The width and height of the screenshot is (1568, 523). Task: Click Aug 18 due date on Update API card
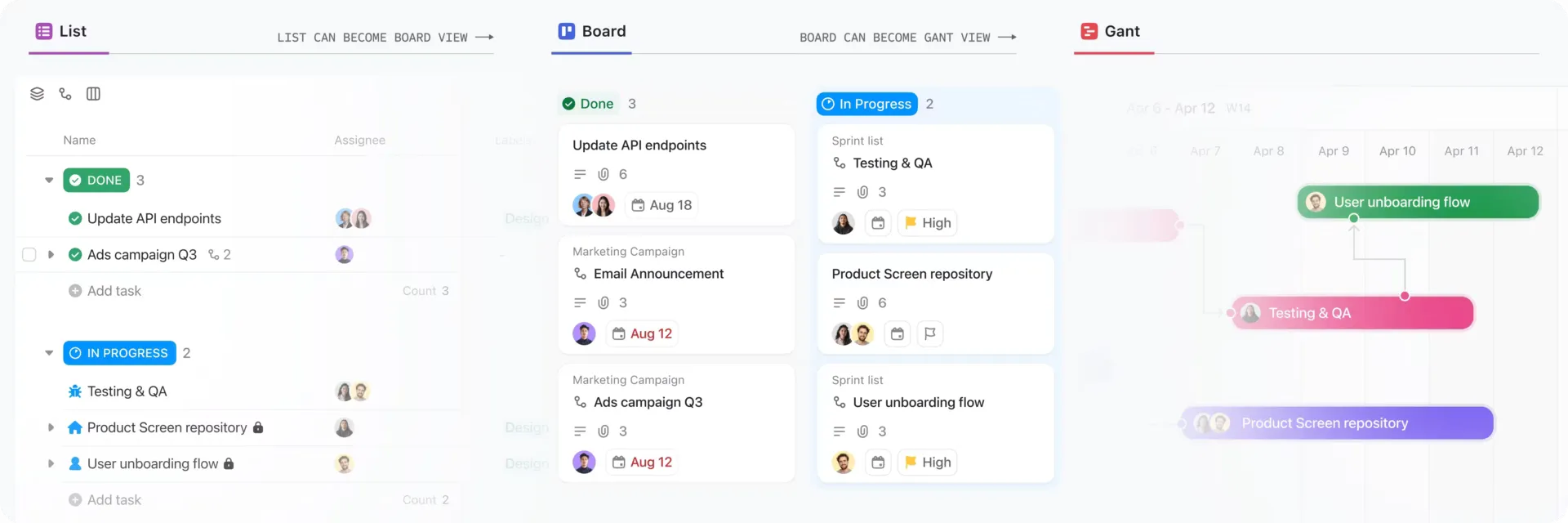661,205
